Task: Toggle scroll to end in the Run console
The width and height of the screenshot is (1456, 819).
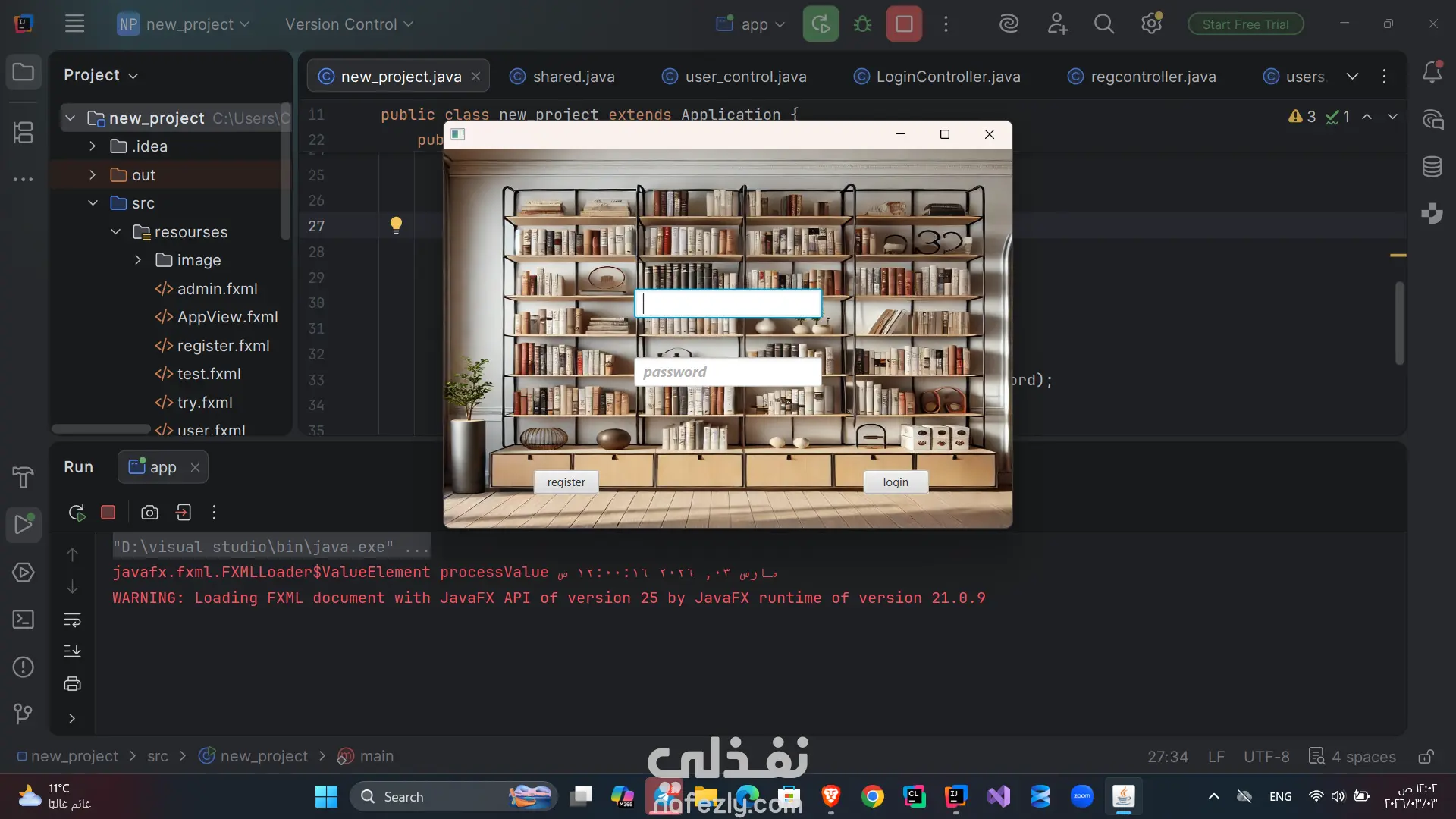Action: (72, 651)
